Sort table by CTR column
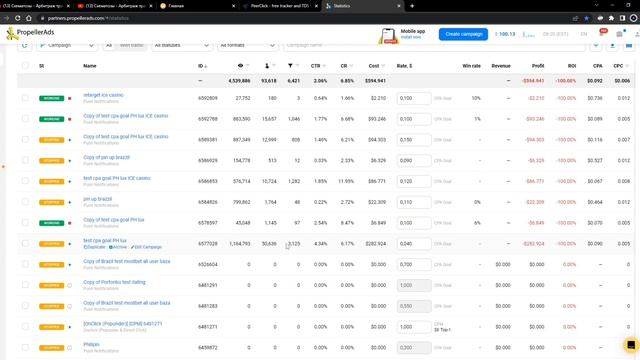The width and height of the screenshot is (640, 360). coord(318,66)
